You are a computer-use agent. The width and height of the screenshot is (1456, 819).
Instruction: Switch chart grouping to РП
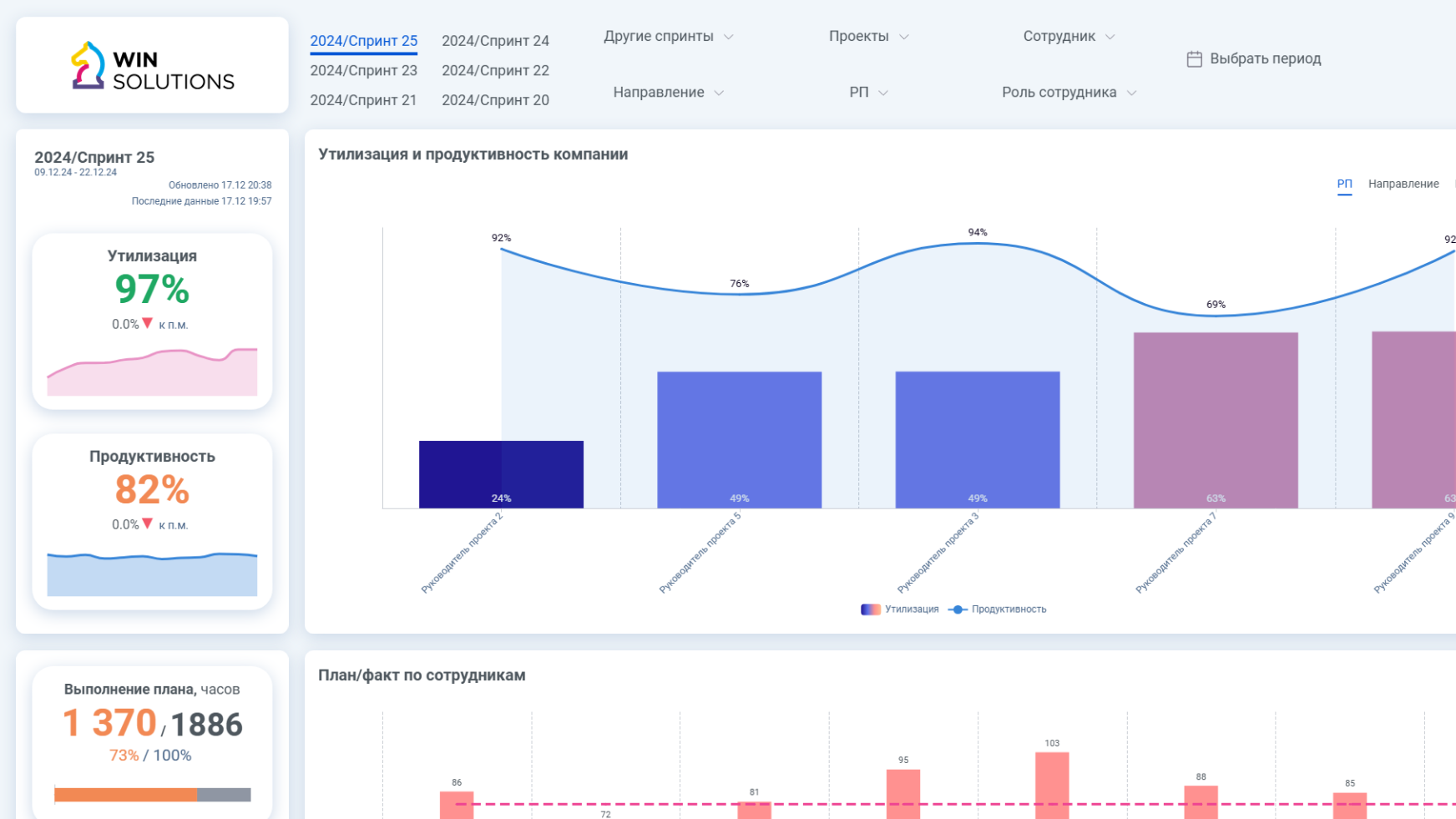point(1344,185)
